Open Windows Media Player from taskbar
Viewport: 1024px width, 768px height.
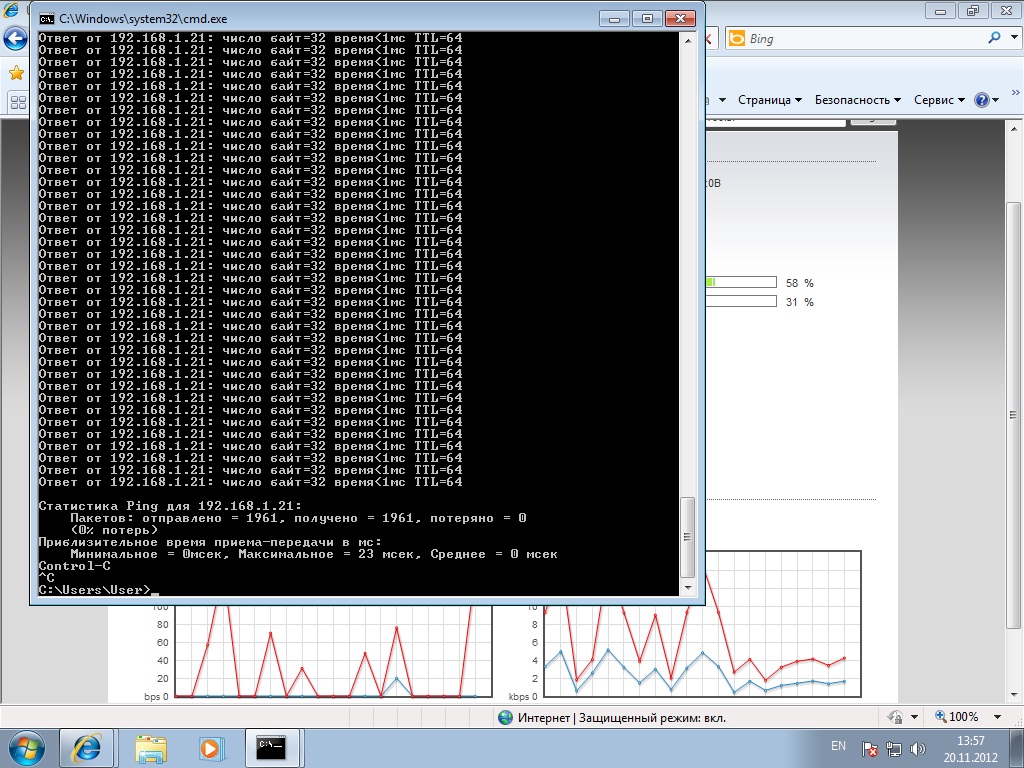click(210, 747)
